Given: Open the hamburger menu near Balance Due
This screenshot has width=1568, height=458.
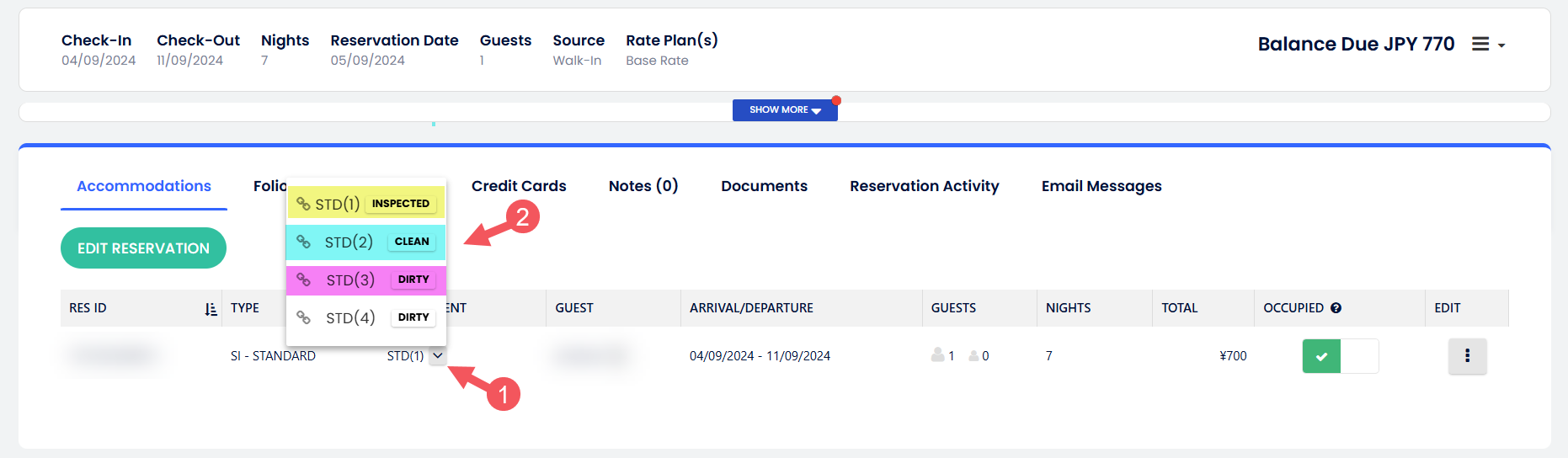Looking at the screenshot, I should (1487, 45).
